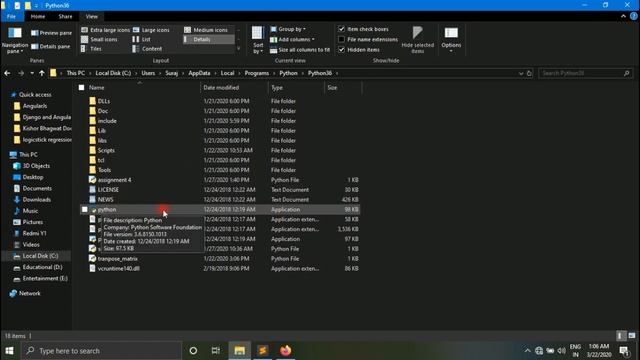Viewport: 640px width, 360px height.
Task: Open Firefox from the taskbar
Action: [x=285, y=350]
